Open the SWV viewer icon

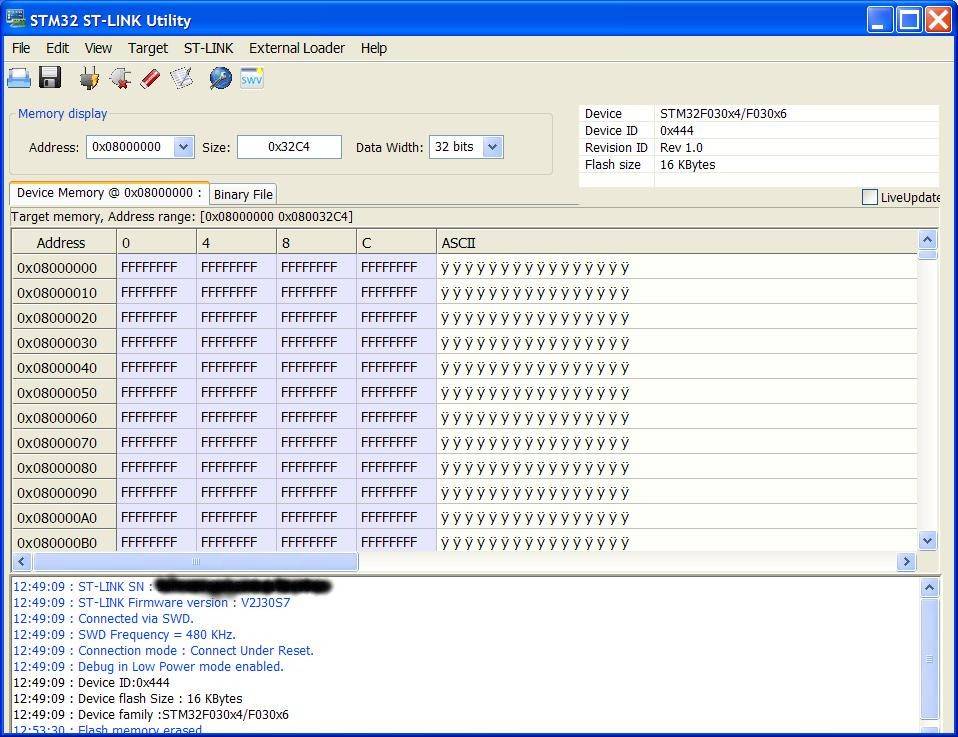tap(252, 78)
